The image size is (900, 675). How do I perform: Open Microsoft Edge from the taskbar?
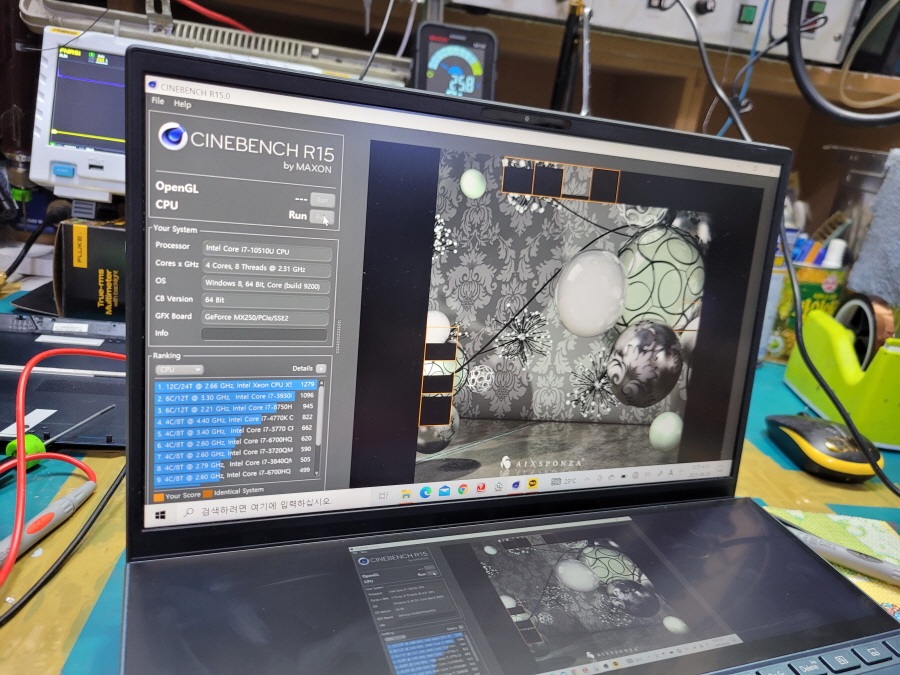click(x=426, y=491)
